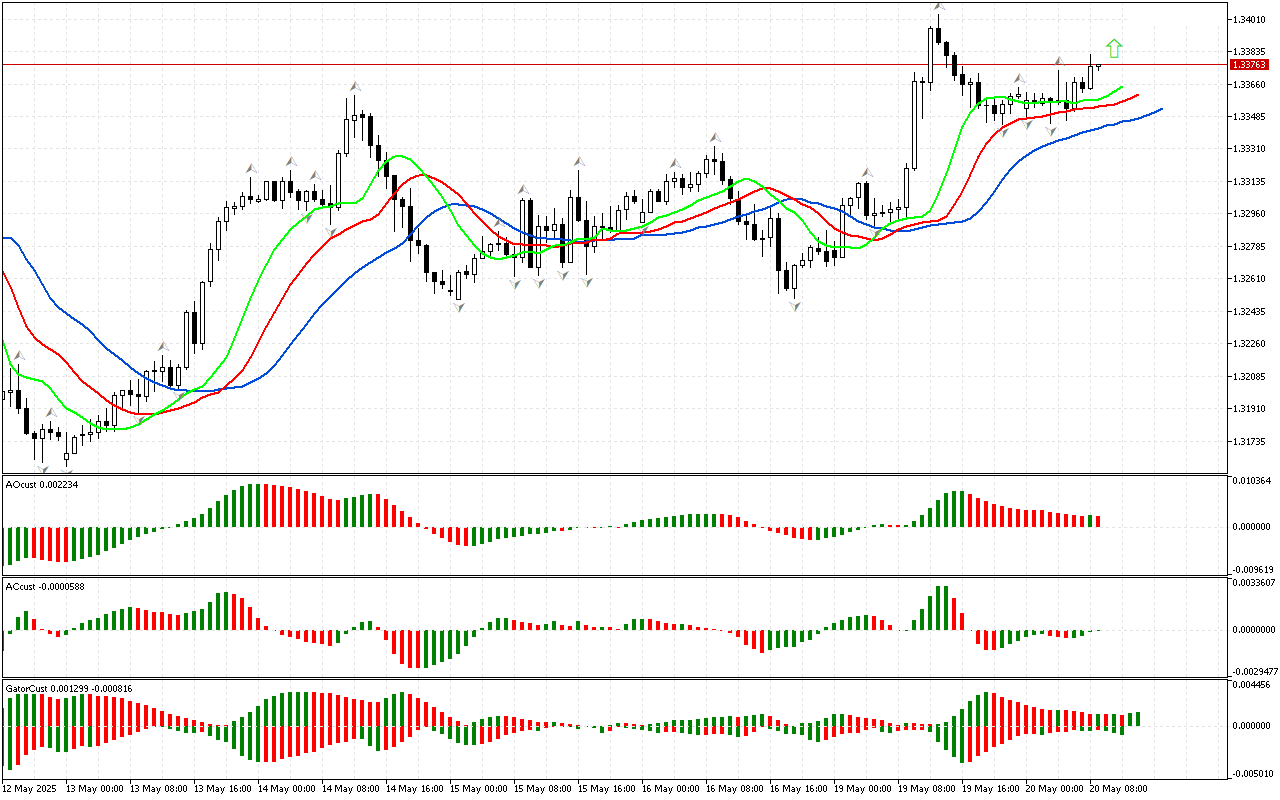Select the green Alligator line at its right end
This screenshot has width=1280, height=800.
click(1120, 88)
